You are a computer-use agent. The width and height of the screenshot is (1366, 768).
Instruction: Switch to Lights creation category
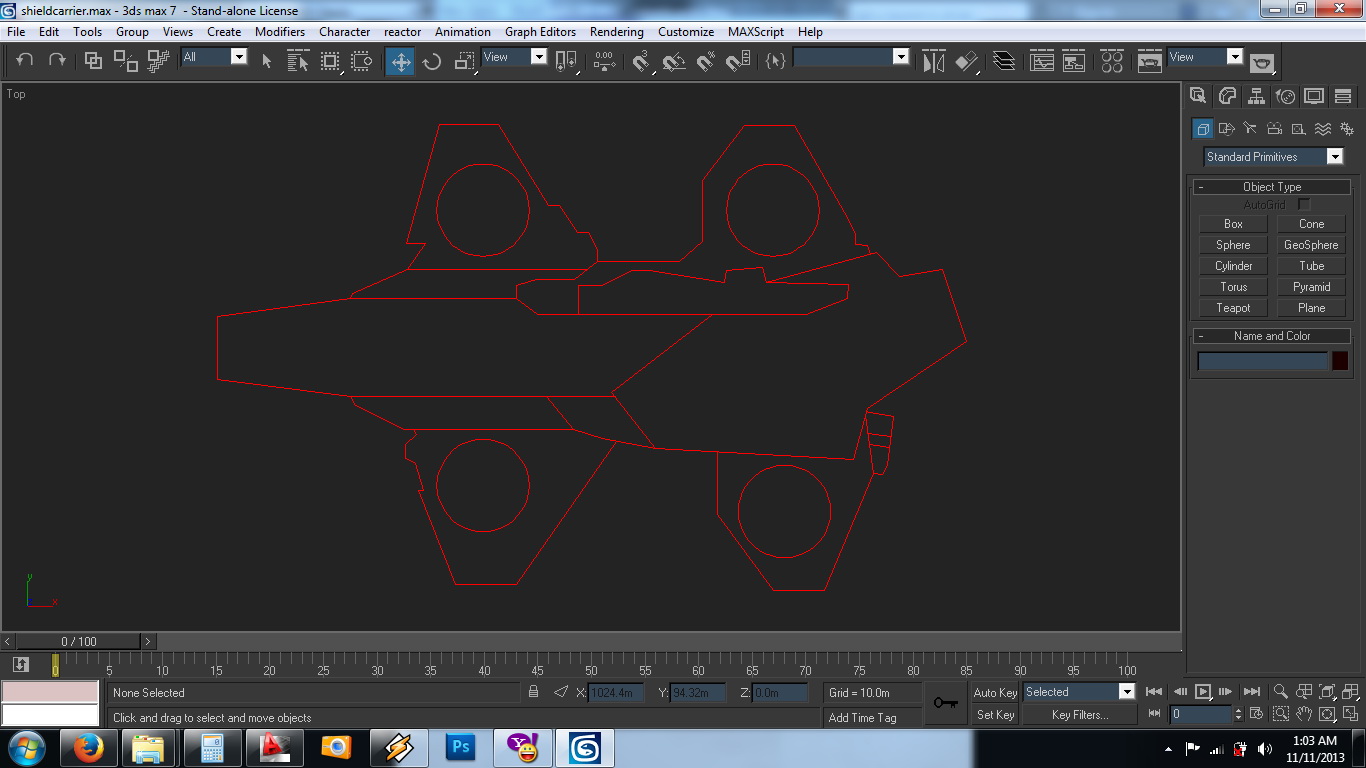click(x=1251, y=129)
